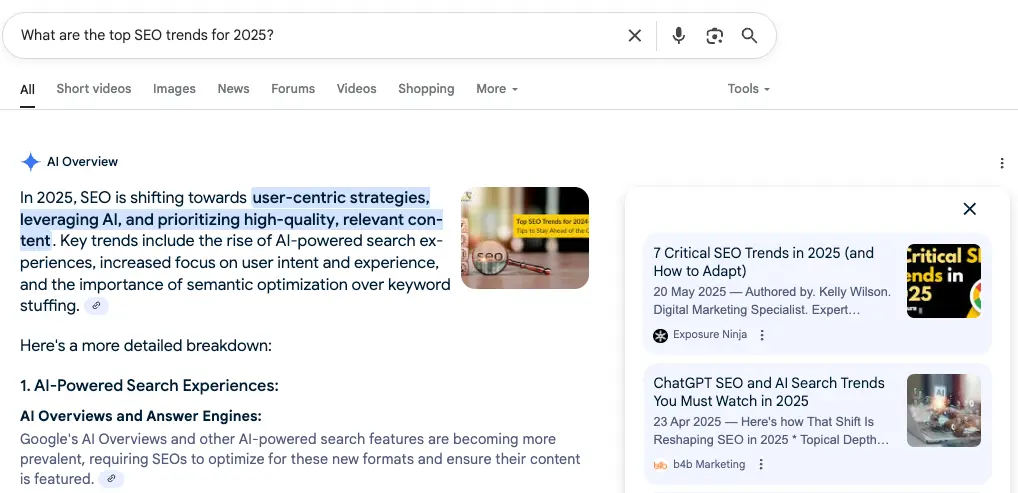Clear the search query with the X icon
The width and height of the screenshot is (1018, 493).
(x=634, y=36)
